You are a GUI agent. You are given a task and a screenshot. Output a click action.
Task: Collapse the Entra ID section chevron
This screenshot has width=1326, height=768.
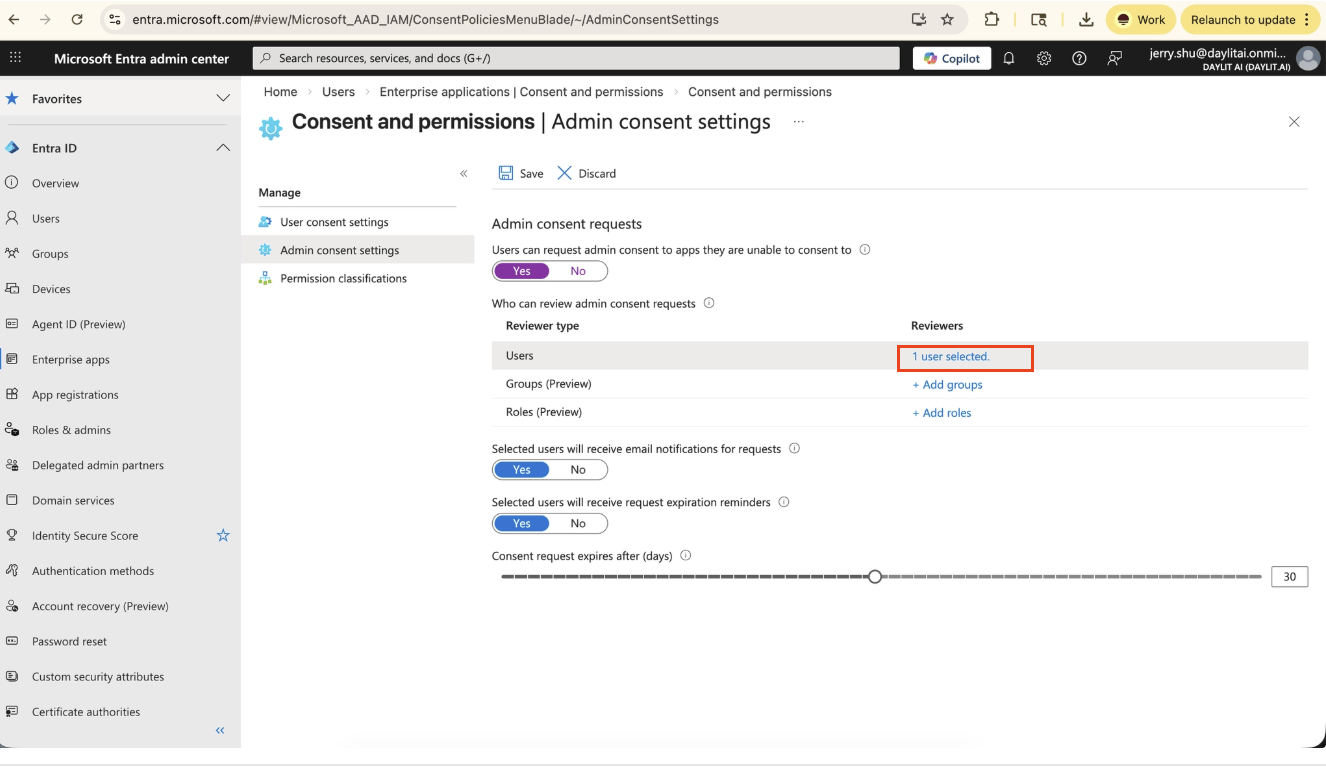pyautogui.click(x=223, y=148)
